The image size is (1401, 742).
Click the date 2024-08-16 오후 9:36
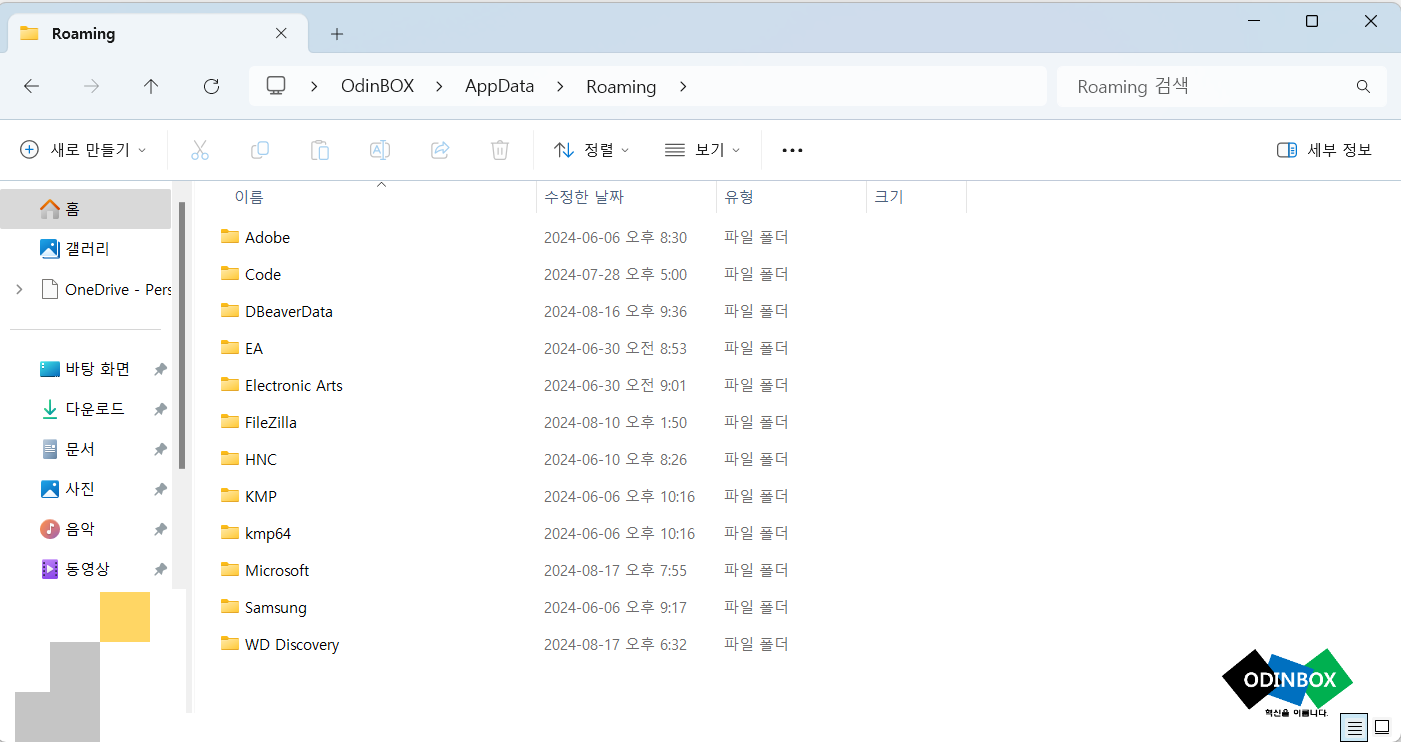click(x=615, y=311)
